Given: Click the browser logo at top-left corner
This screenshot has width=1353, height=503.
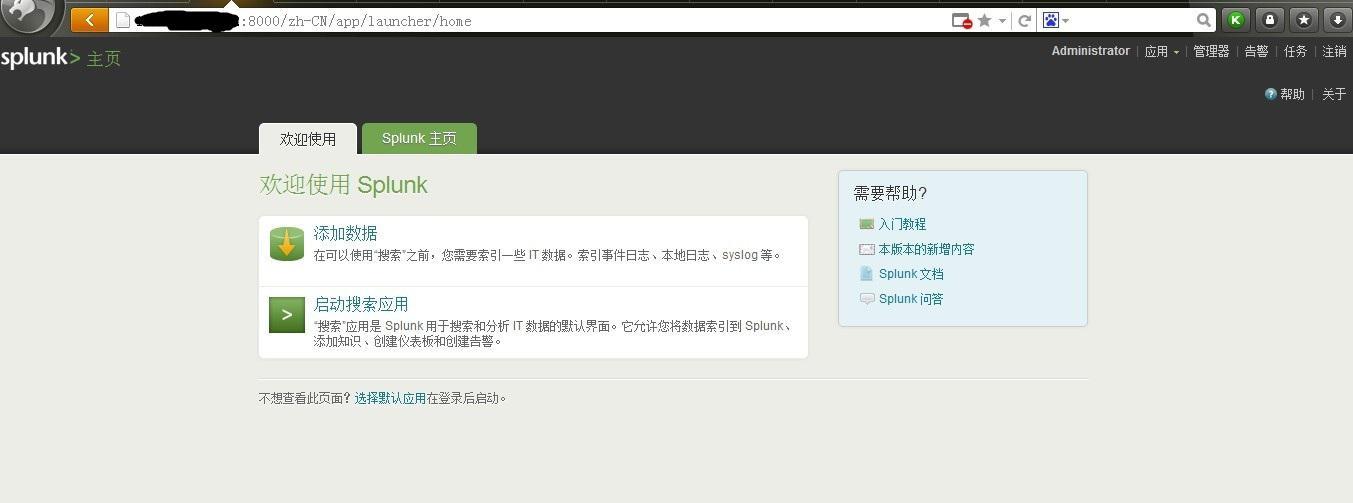Looking at the screenshot, I should pos(32,15).
